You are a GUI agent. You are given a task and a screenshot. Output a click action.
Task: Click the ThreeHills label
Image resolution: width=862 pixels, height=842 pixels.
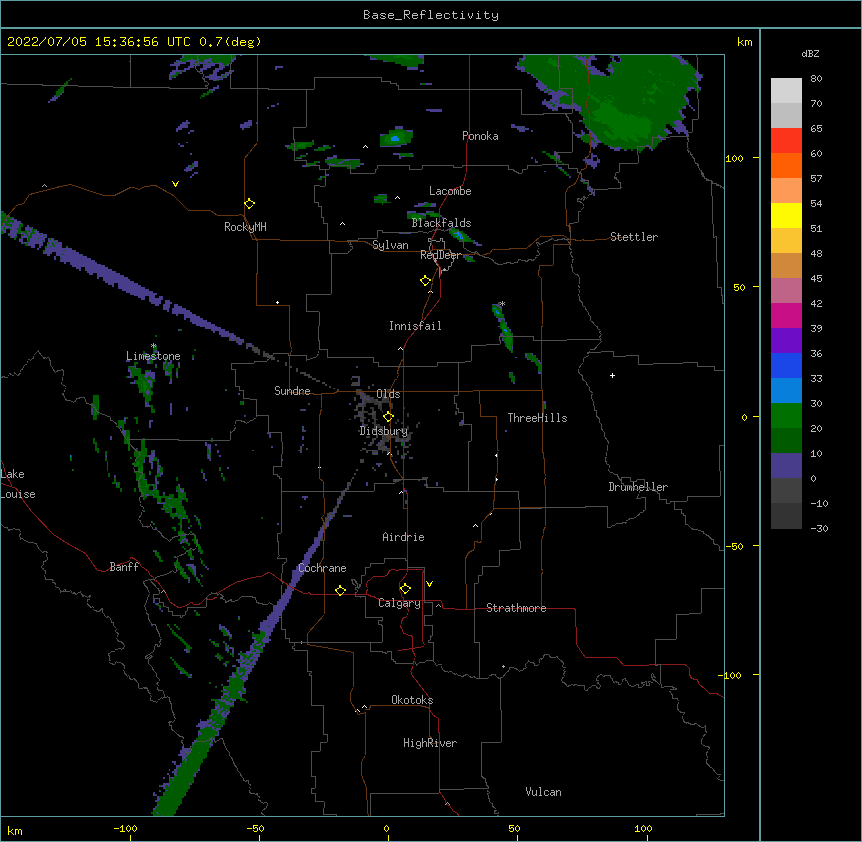point(537,418)
